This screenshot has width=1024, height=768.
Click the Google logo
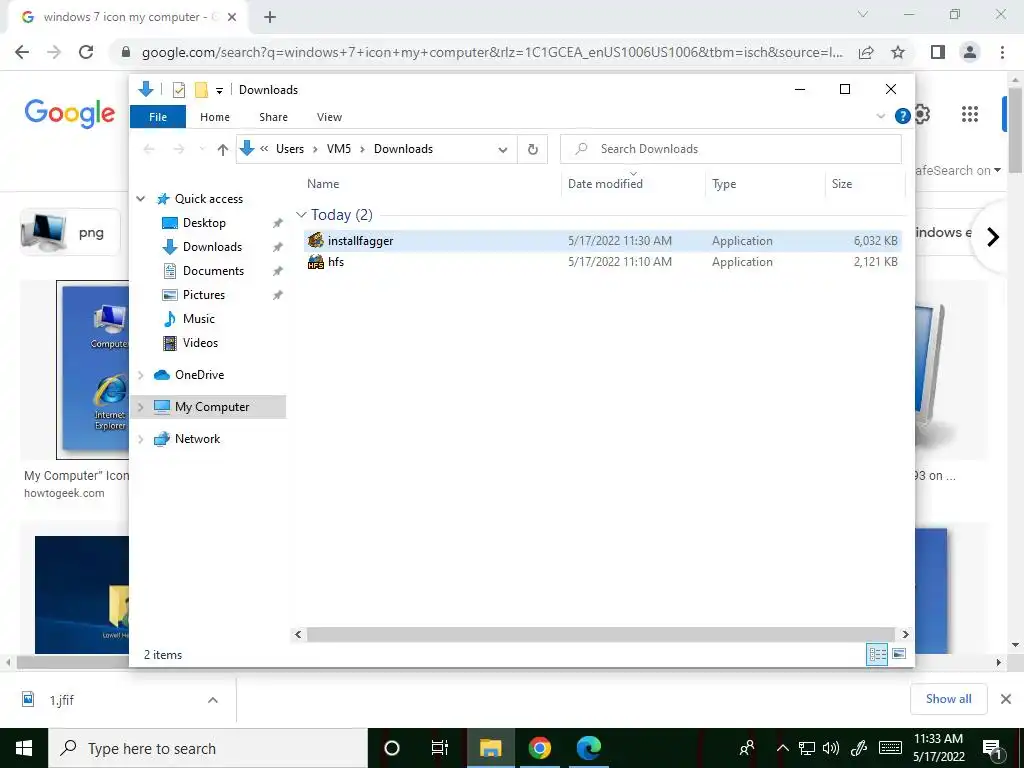tap(70, 114)
